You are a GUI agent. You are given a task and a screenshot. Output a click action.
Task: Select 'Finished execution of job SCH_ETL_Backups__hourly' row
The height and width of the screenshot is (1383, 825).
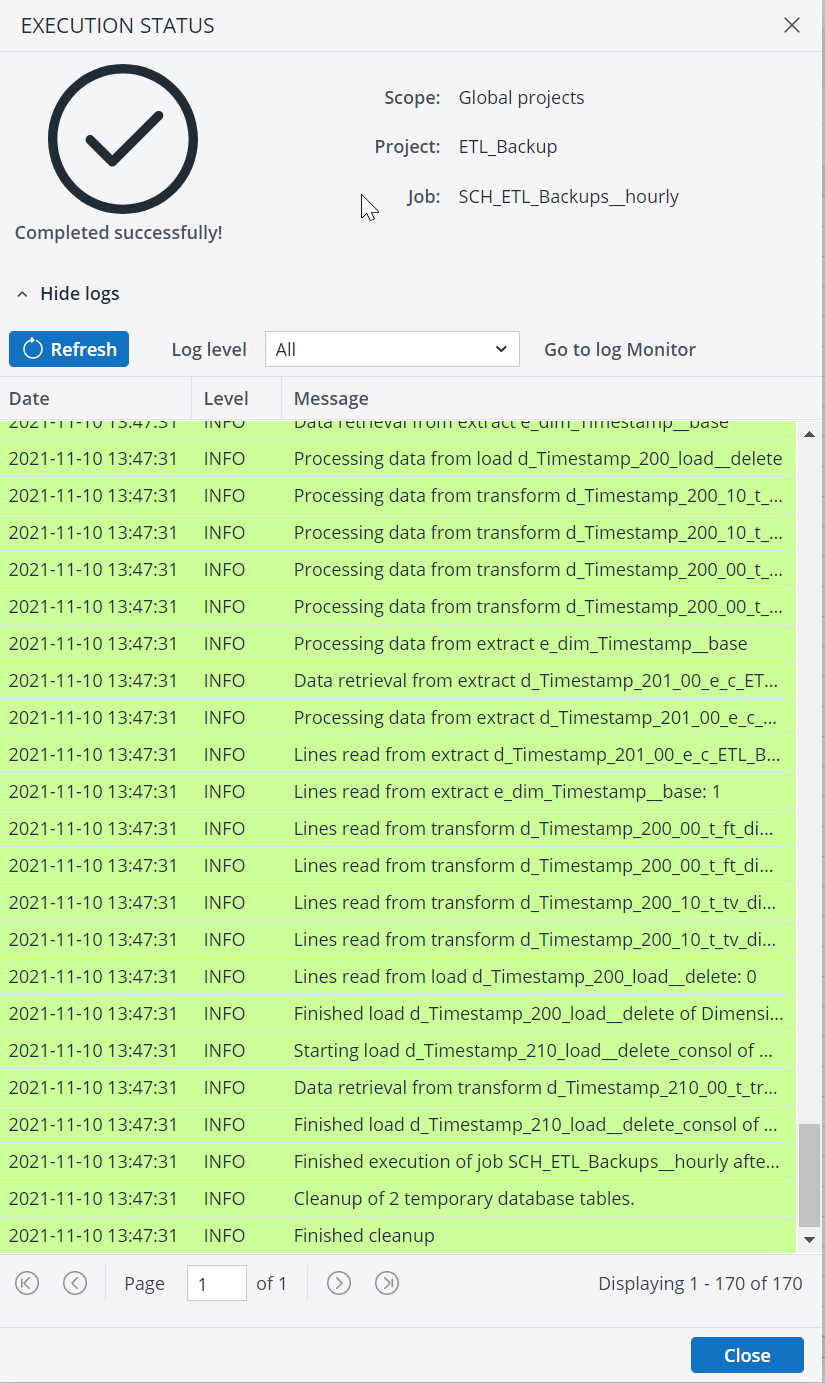click(398, 1161)
